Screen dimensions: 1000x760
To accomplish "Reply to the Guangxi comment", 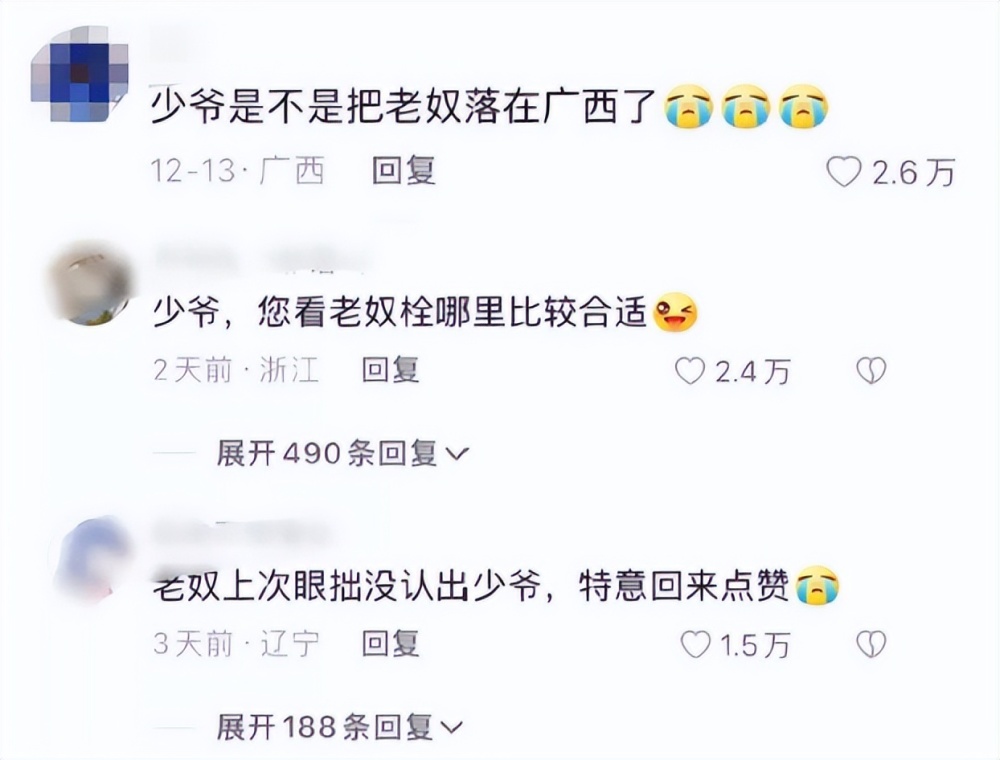I will point(404,172).
